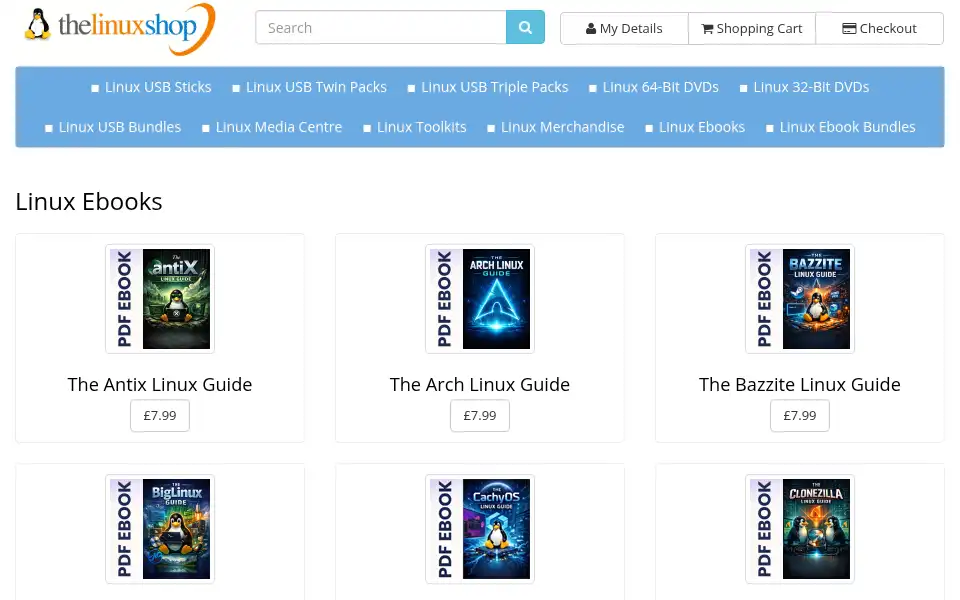Click the Antix Linux Guide cover image

click(x=160, y=299)
